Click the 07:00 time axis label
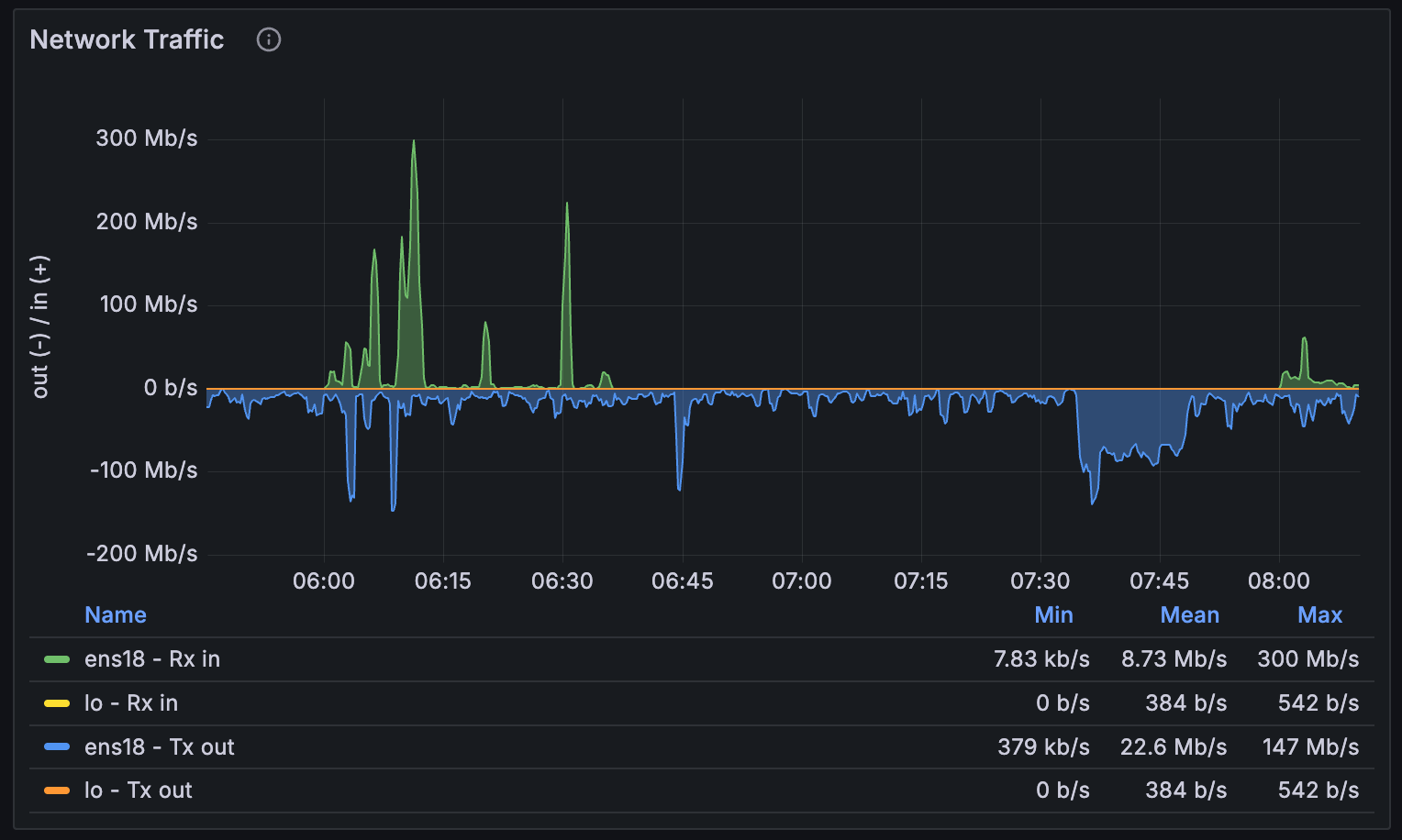Screen dimensions: 1402x840 [801, 581]
